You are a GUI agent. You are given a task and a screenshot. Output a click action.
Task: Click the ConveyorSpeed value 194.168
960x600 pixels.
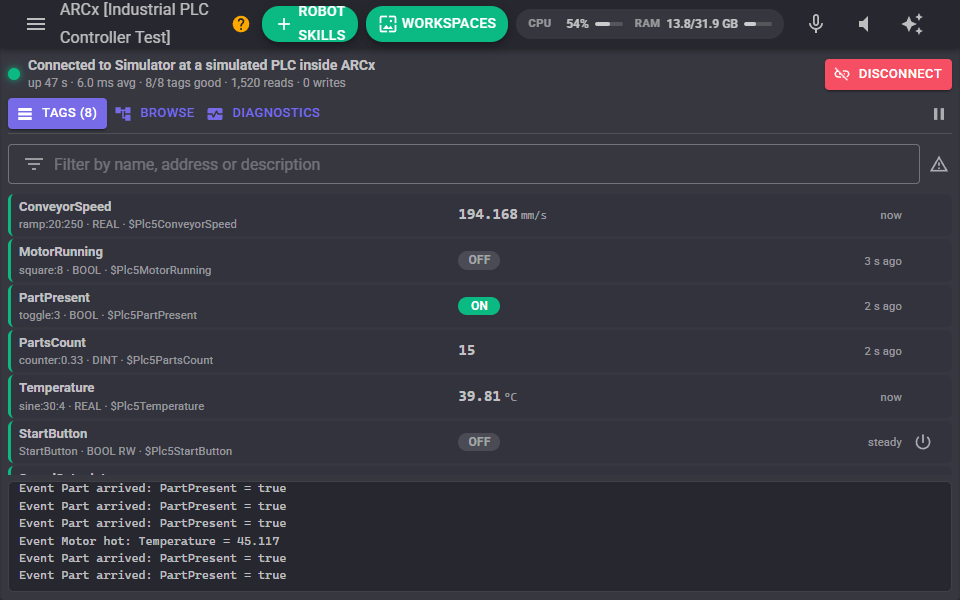[x=488, y=214]
